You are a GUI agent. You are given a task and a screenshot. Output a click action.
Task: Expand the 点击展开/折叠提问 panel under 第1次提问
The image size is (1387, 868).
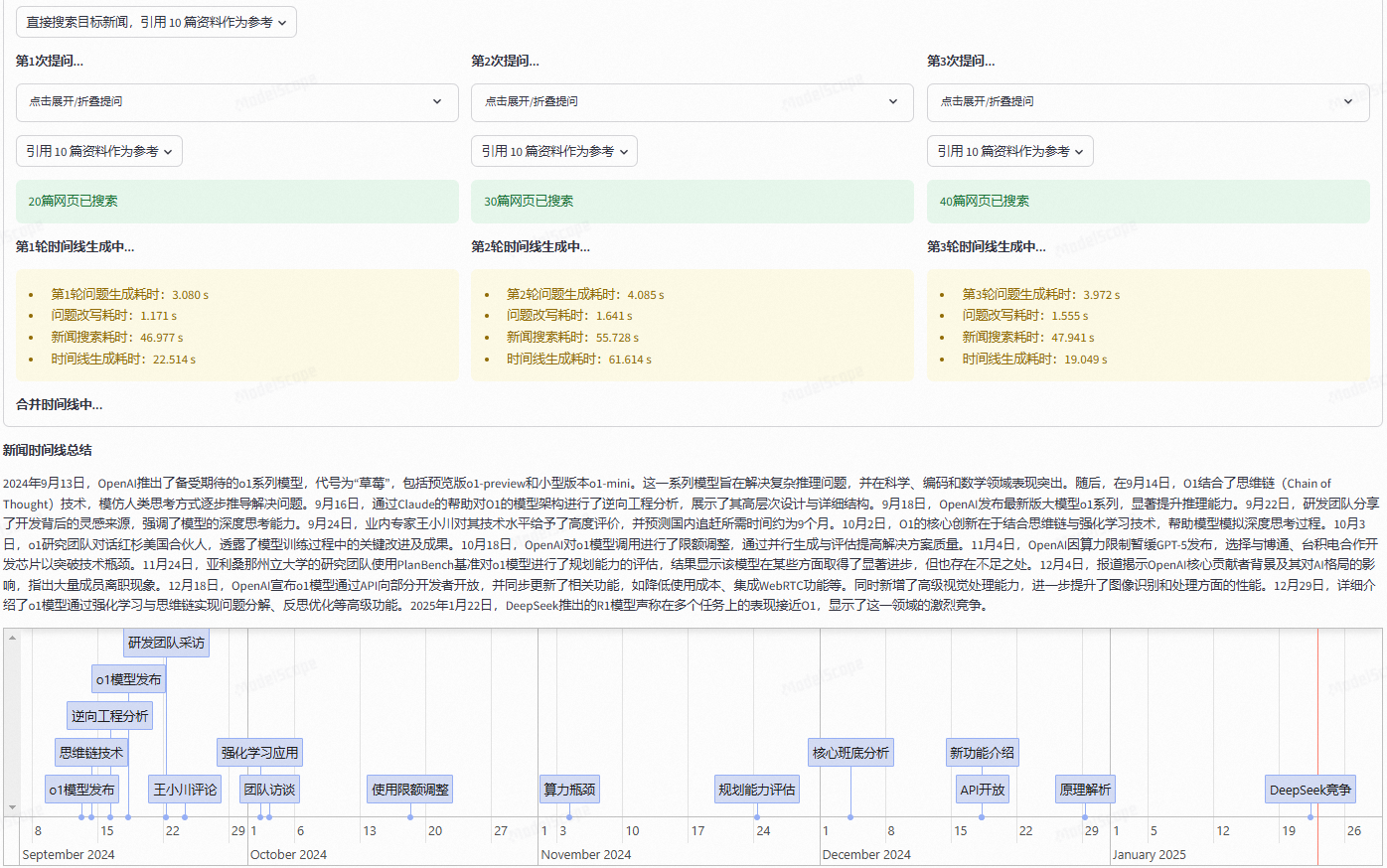(x=237, y=102)
